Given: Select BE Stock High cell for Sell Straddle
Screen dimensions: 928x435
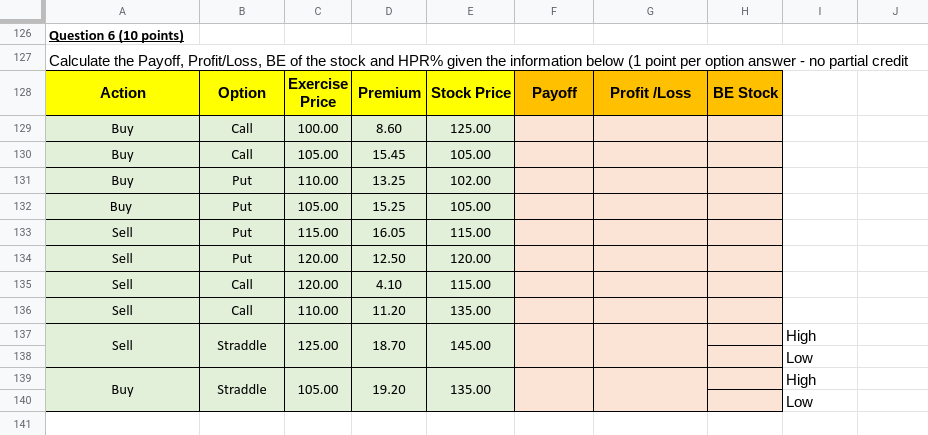Looking at the screenshot, I should [745, 335].
